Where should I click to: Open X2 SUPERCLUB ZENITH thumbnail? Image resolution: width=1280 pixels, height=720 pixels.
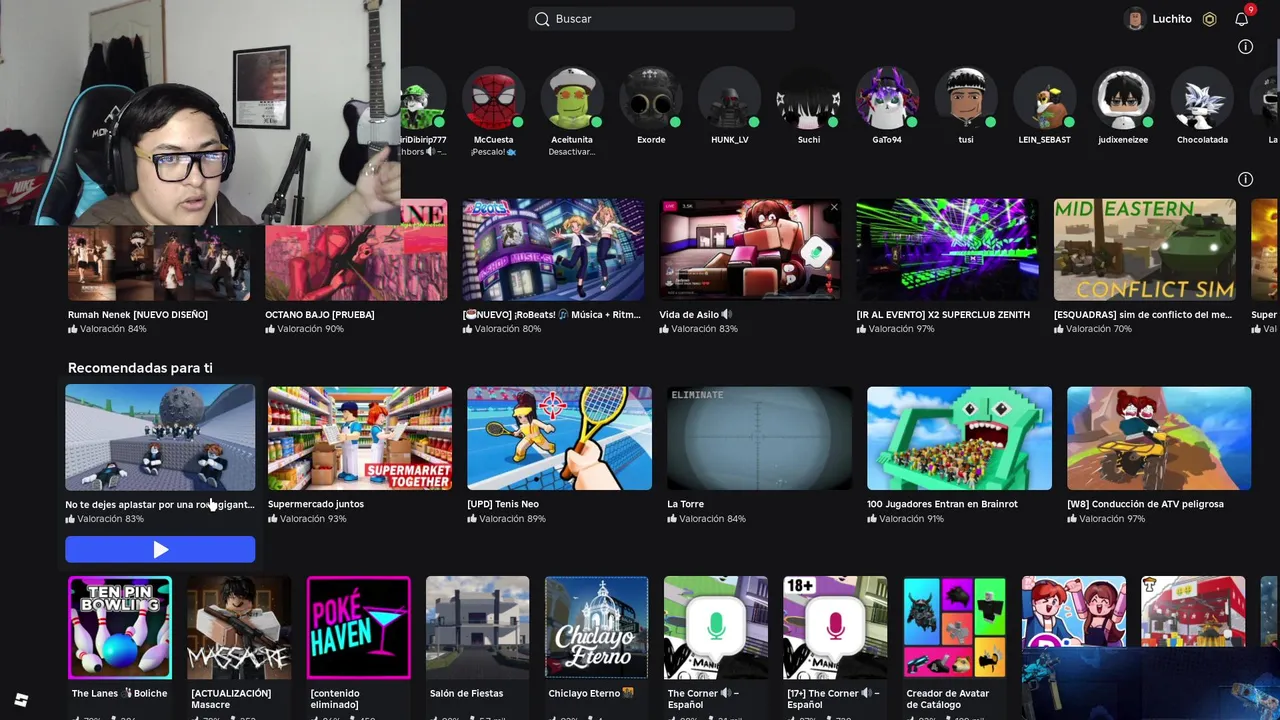coord(947,249)
